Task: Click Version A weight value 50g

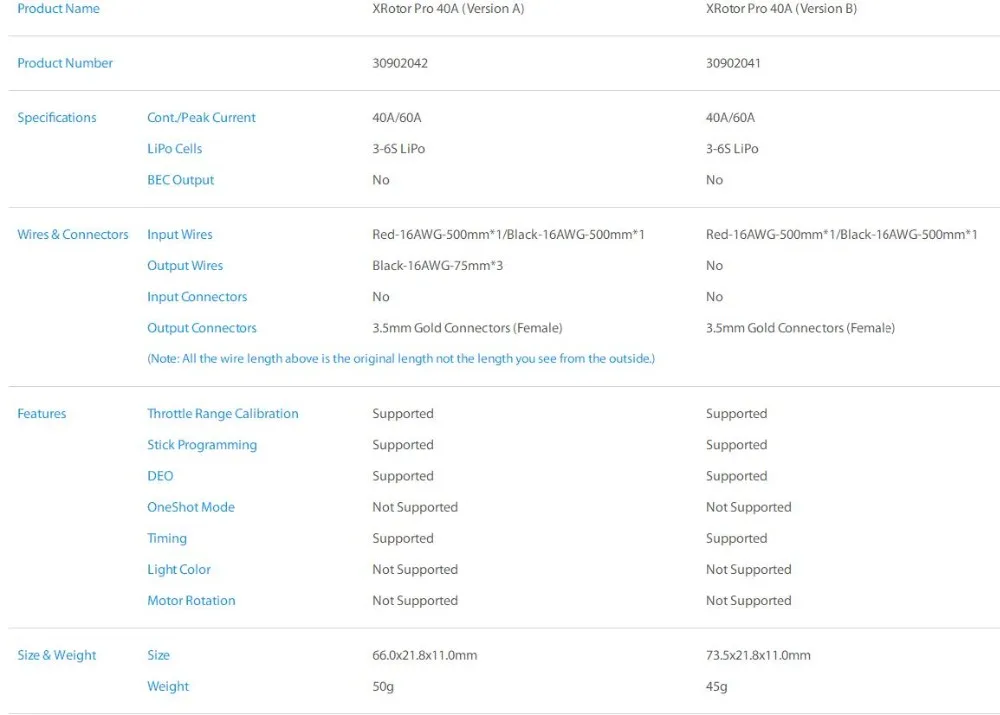Action: 383,686
